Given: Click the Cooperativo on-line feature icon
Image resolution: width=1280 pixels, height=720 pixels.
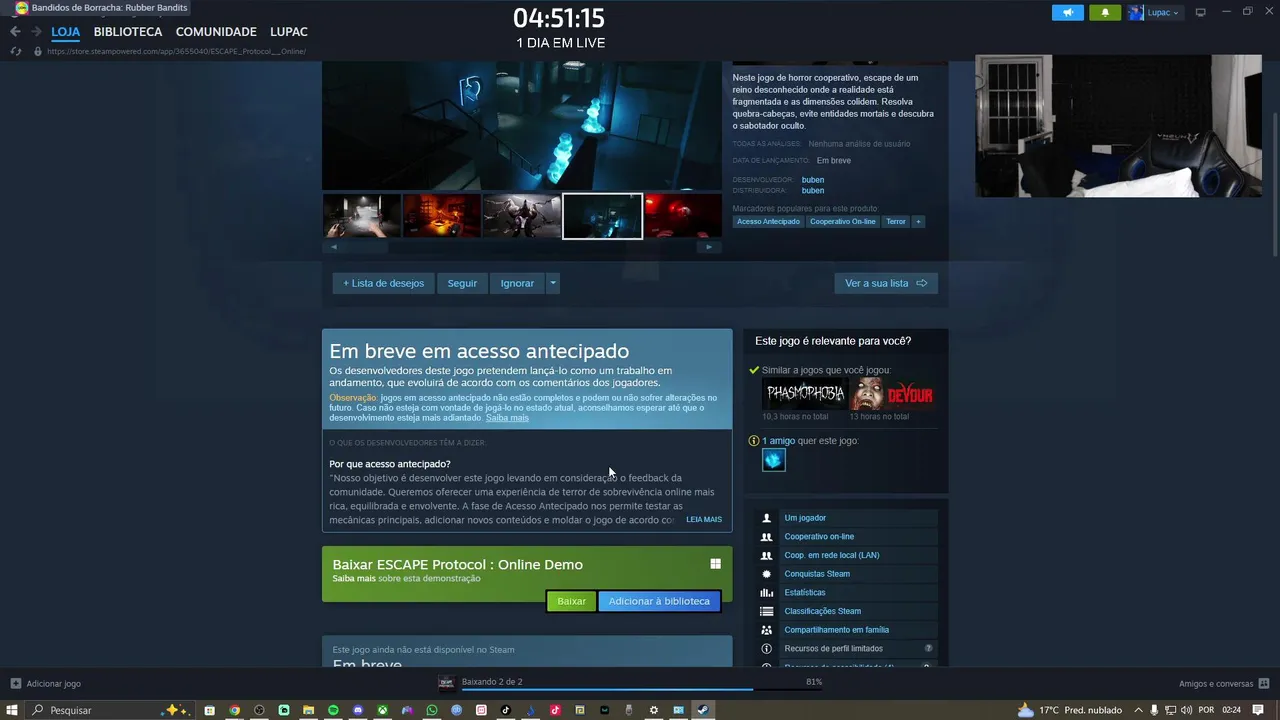Looking at the screenshot, I should 766,537.
